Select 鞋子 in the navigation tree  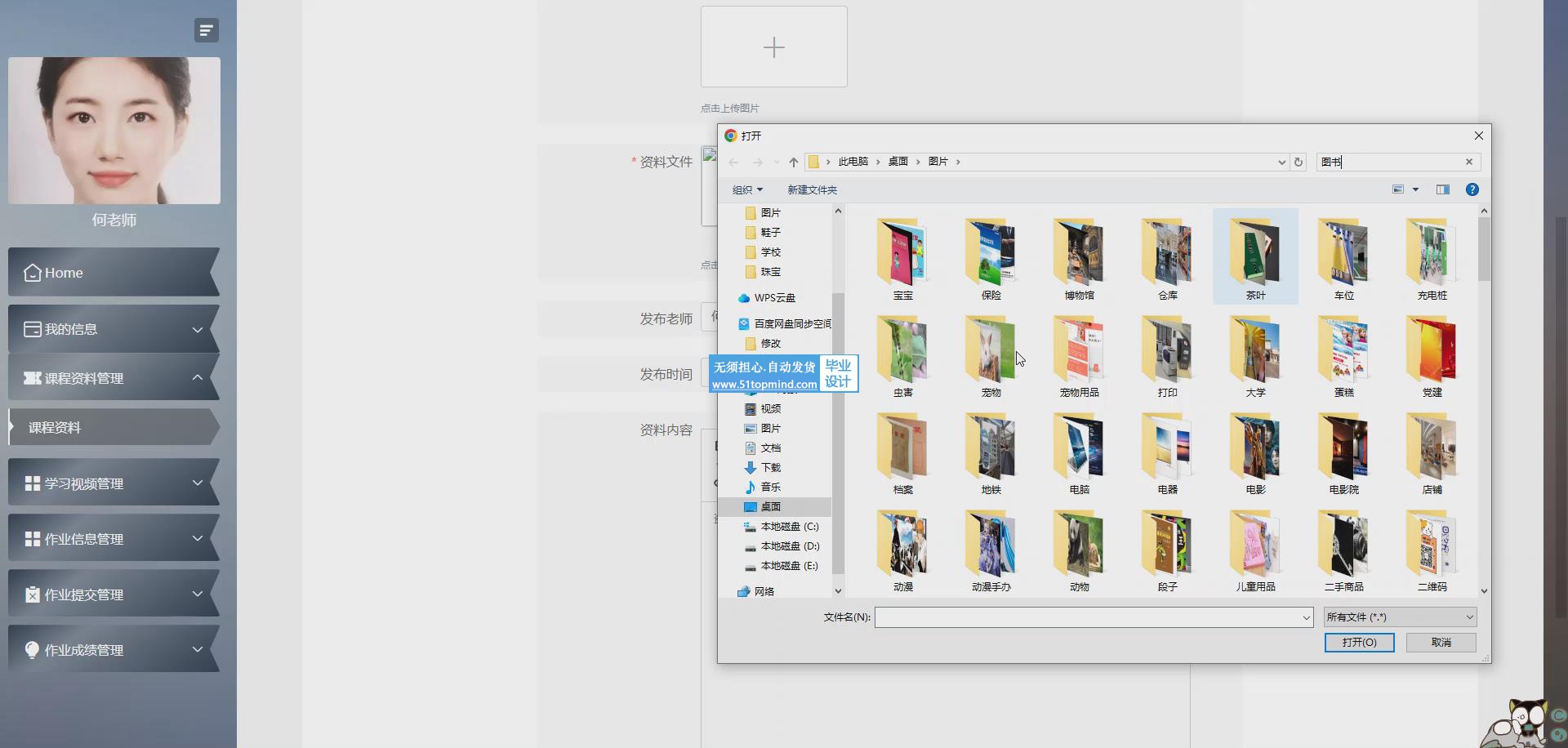pos(771,232)
